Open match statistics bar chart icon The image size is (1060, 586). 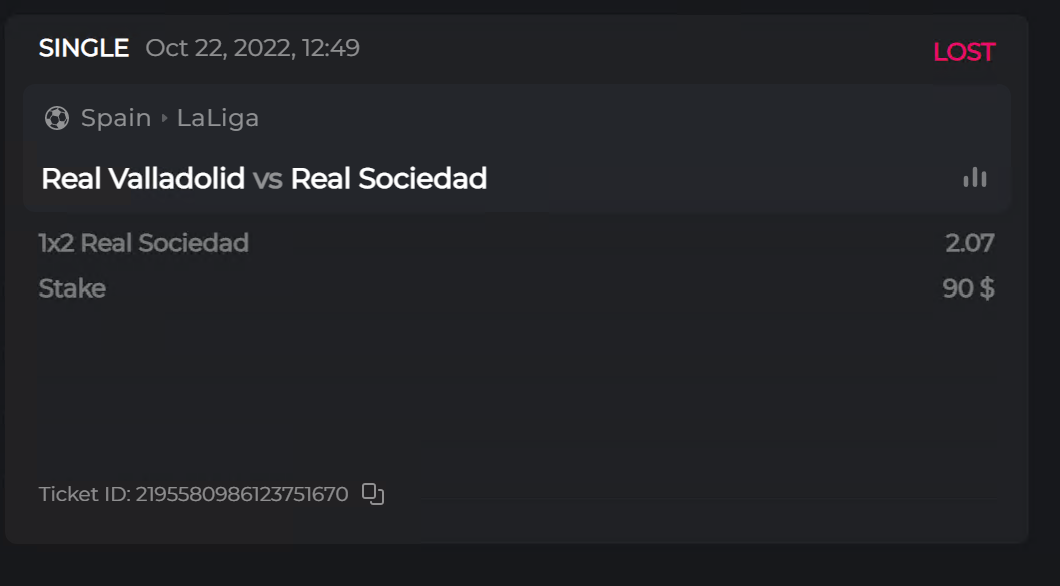974,178
